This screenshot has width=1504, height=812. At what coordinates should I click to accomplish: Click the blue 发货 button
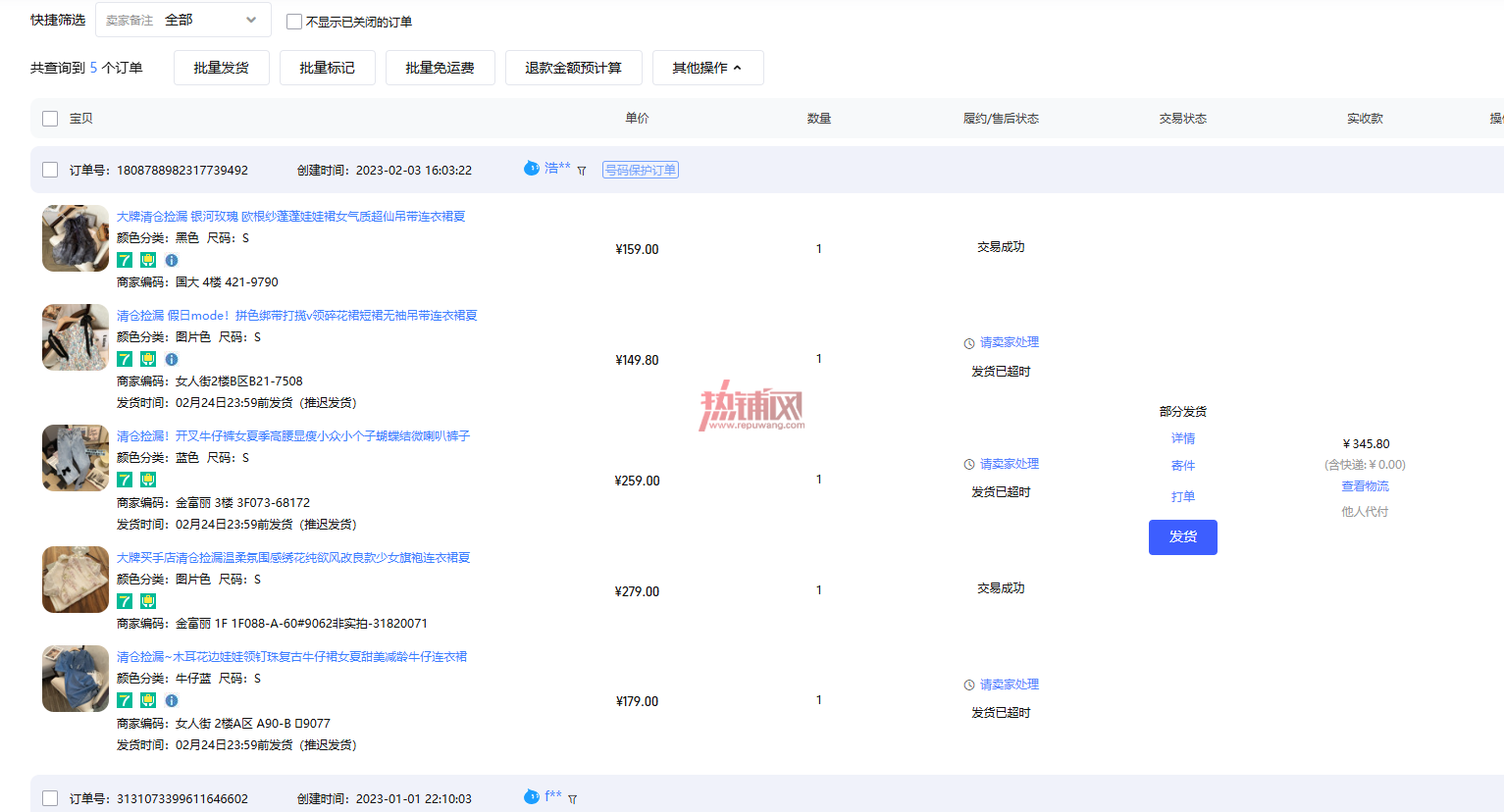1183,537
